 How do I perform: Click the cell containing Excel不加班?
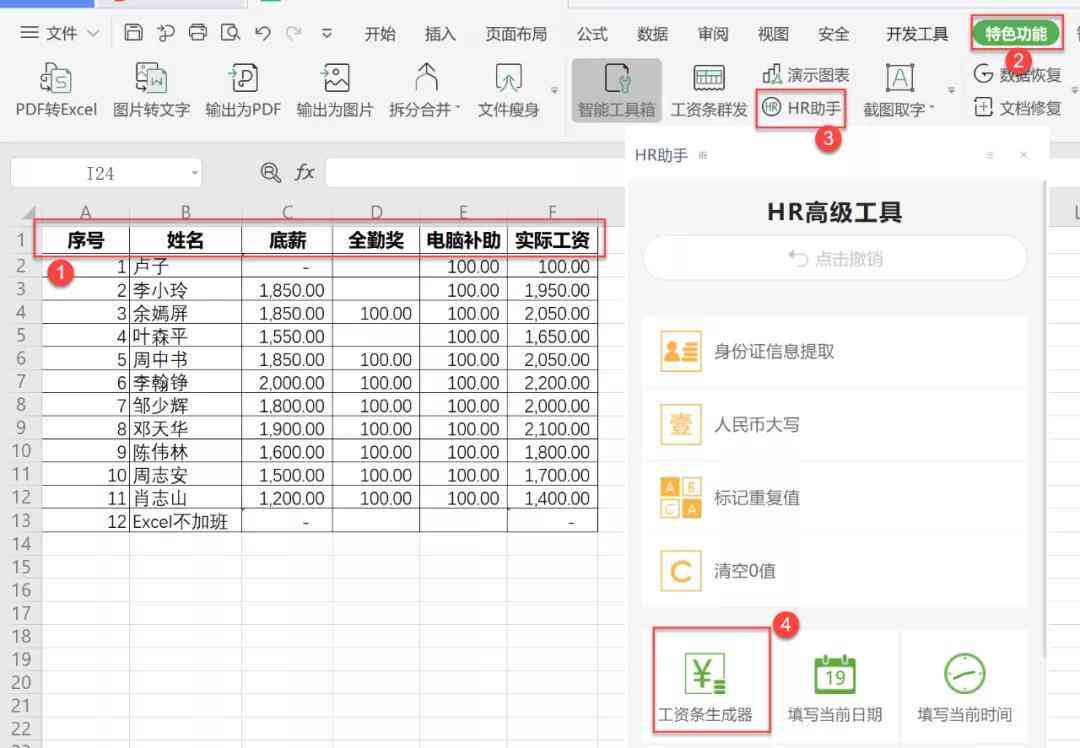click(185, 521)
